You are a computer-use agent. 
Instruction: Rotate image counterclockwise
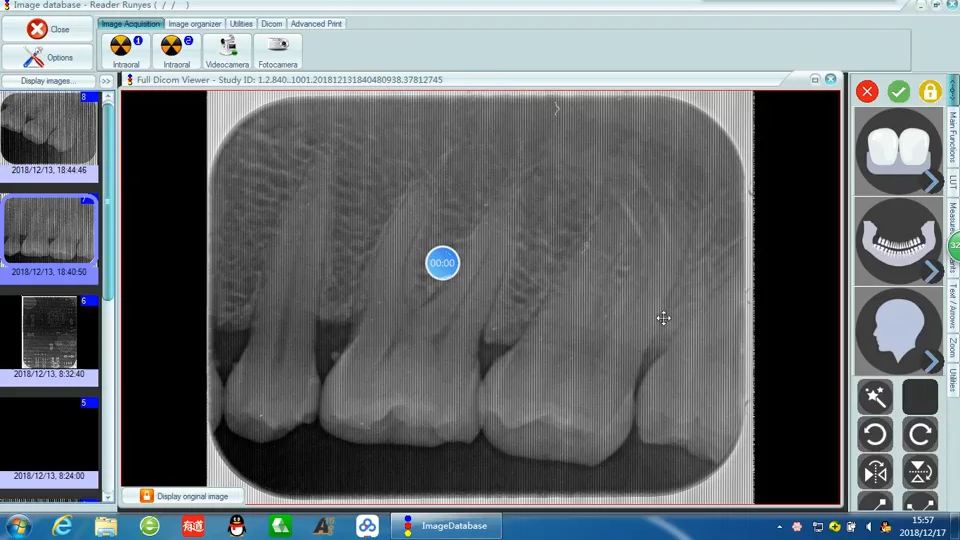[875, 435]
